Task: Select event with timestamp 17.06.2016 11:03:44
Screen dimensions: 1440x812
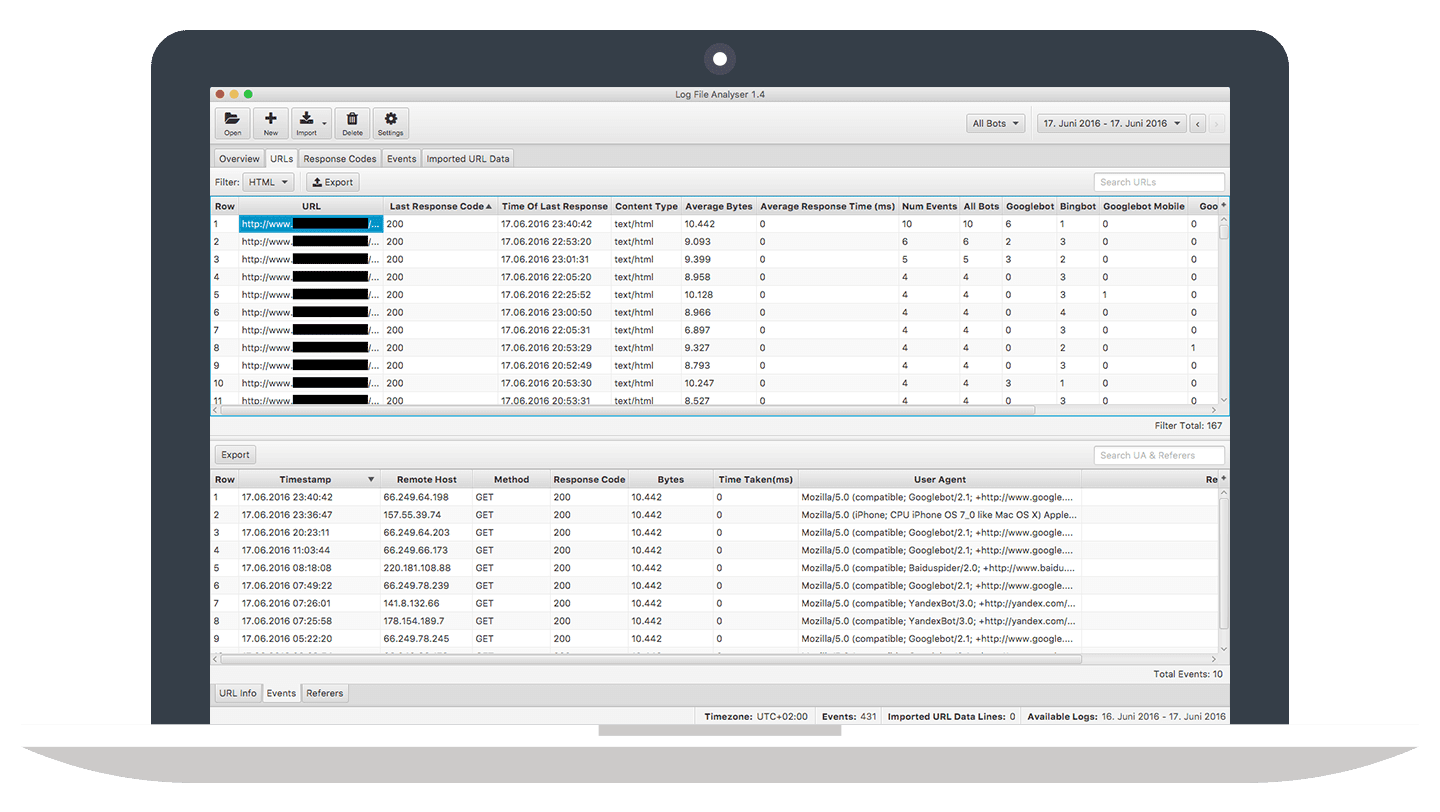Action: 714,550
